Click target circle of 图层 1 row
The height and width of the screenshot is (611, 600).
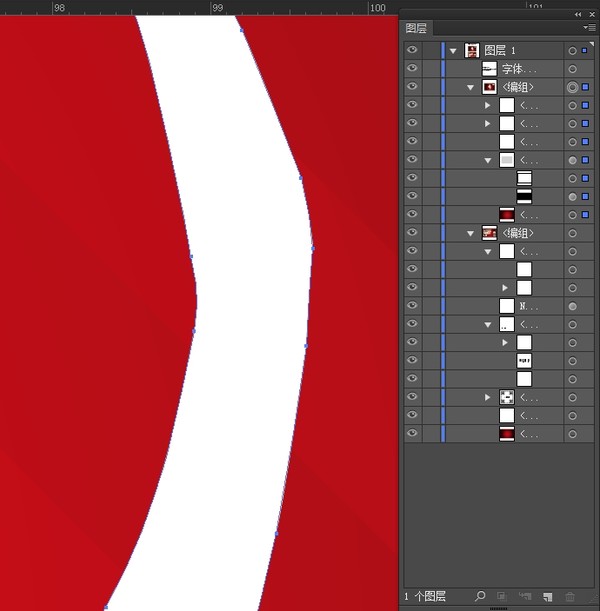tap(572, 51)
